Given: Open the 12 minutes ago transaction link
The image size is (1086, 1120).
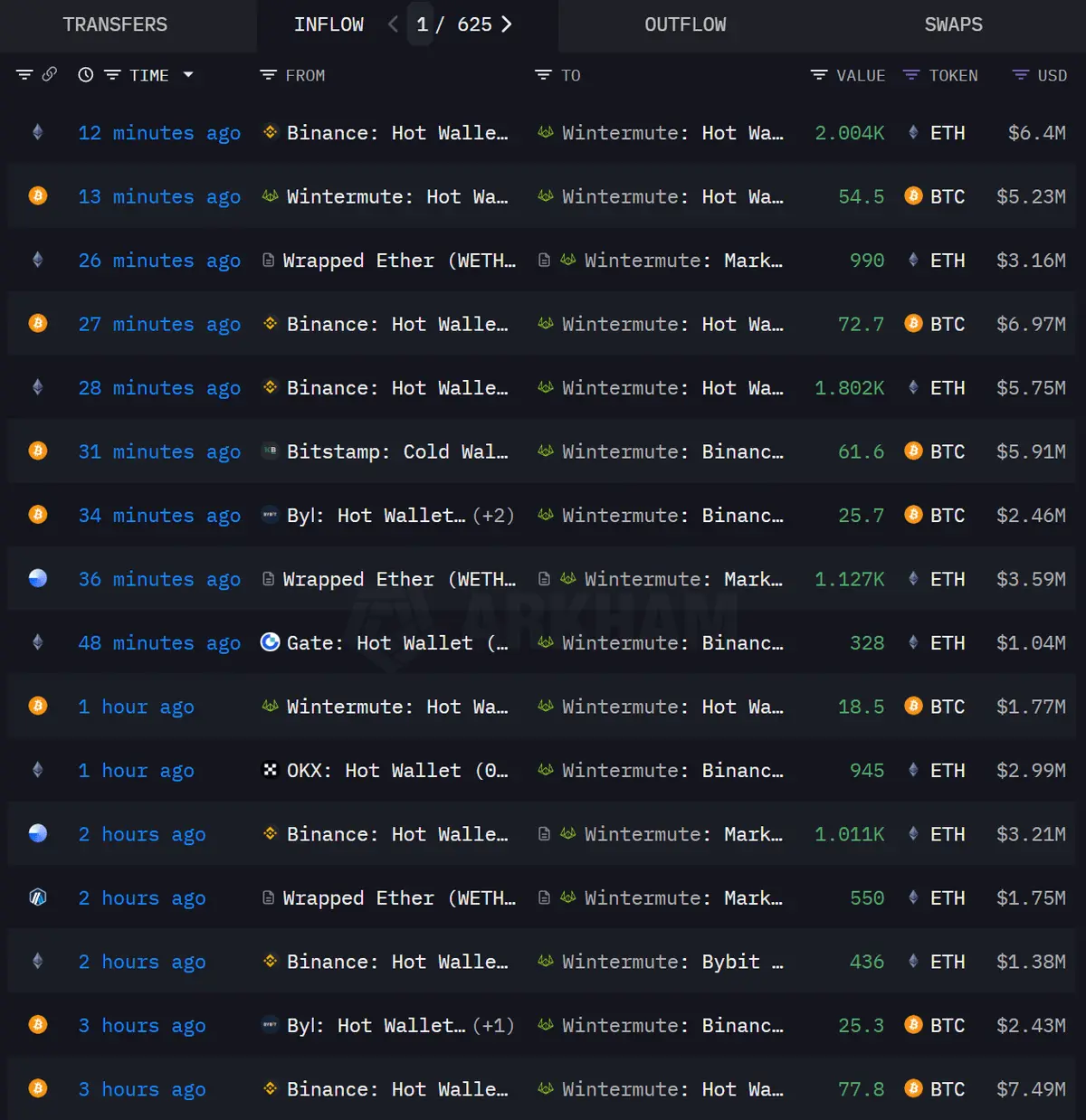Looking at the screenshot, I should click(159, 133).
